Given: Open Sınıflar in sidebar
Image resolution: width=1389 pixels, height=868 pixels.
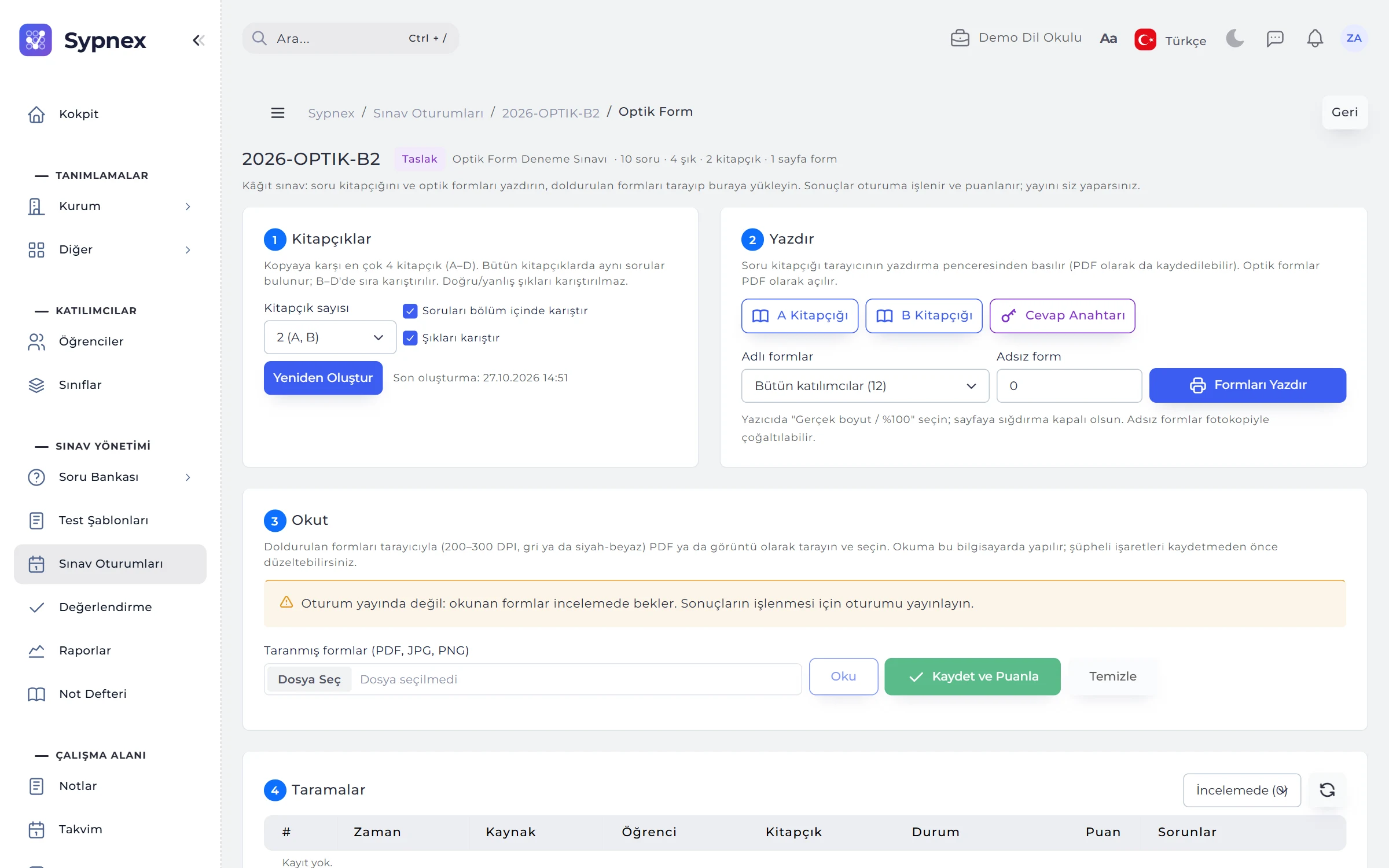Looking at the screenshot, I should pos(110,385).
